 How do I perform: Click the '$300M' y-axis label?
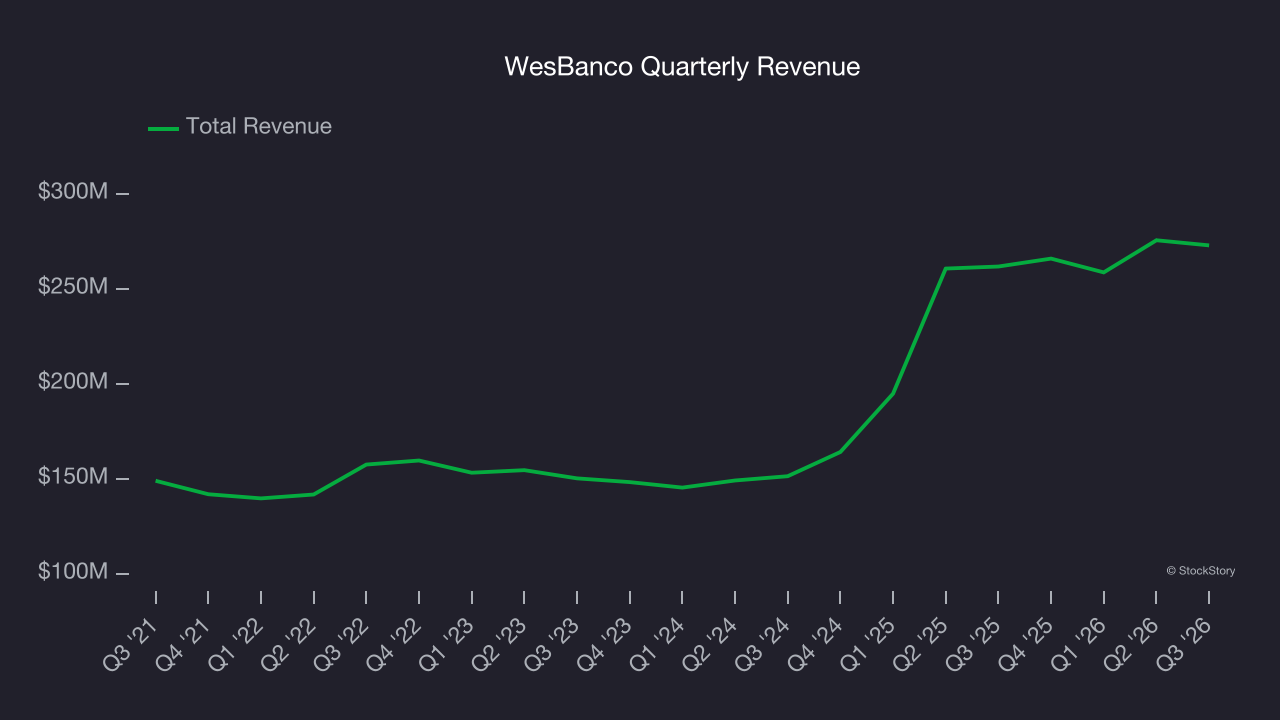pos(73,192)
